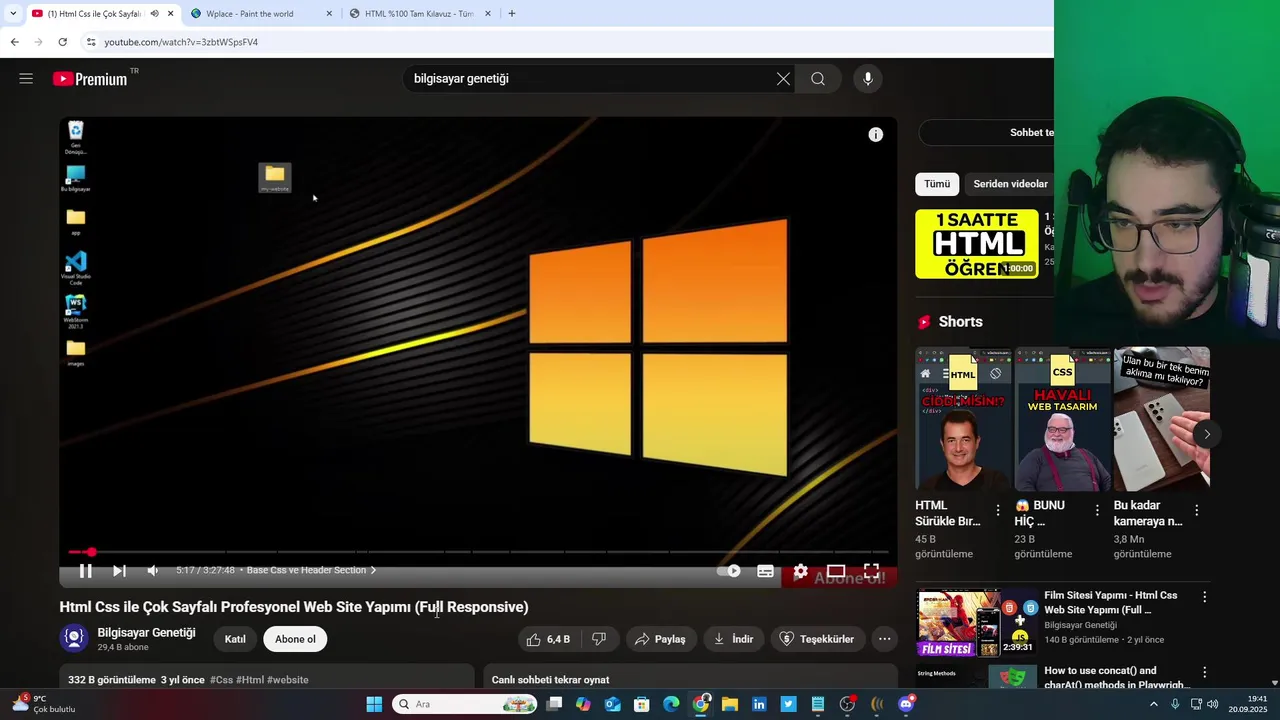Image resolution: width=1280 pixels, height=720 pixels.
Task: Enter fullscreen mode in the player
Action: click(x=871, y=571)
